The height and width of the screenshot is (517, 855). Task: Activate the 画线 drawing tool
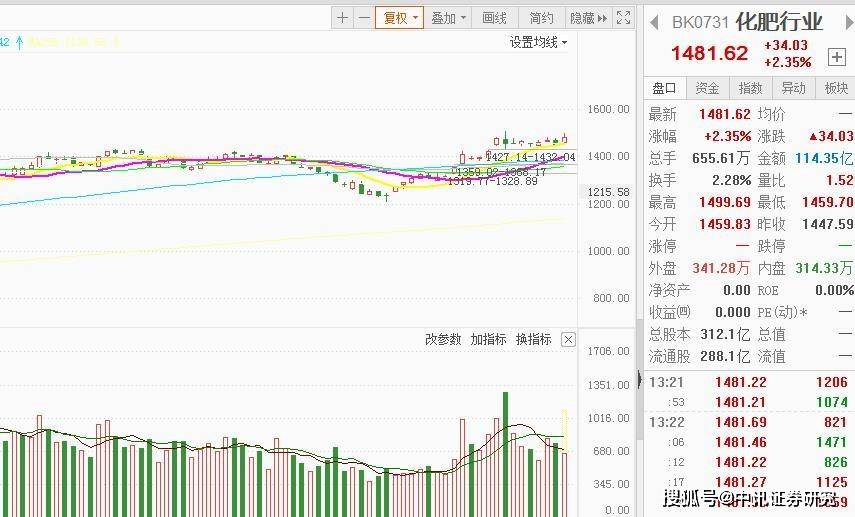495,18
